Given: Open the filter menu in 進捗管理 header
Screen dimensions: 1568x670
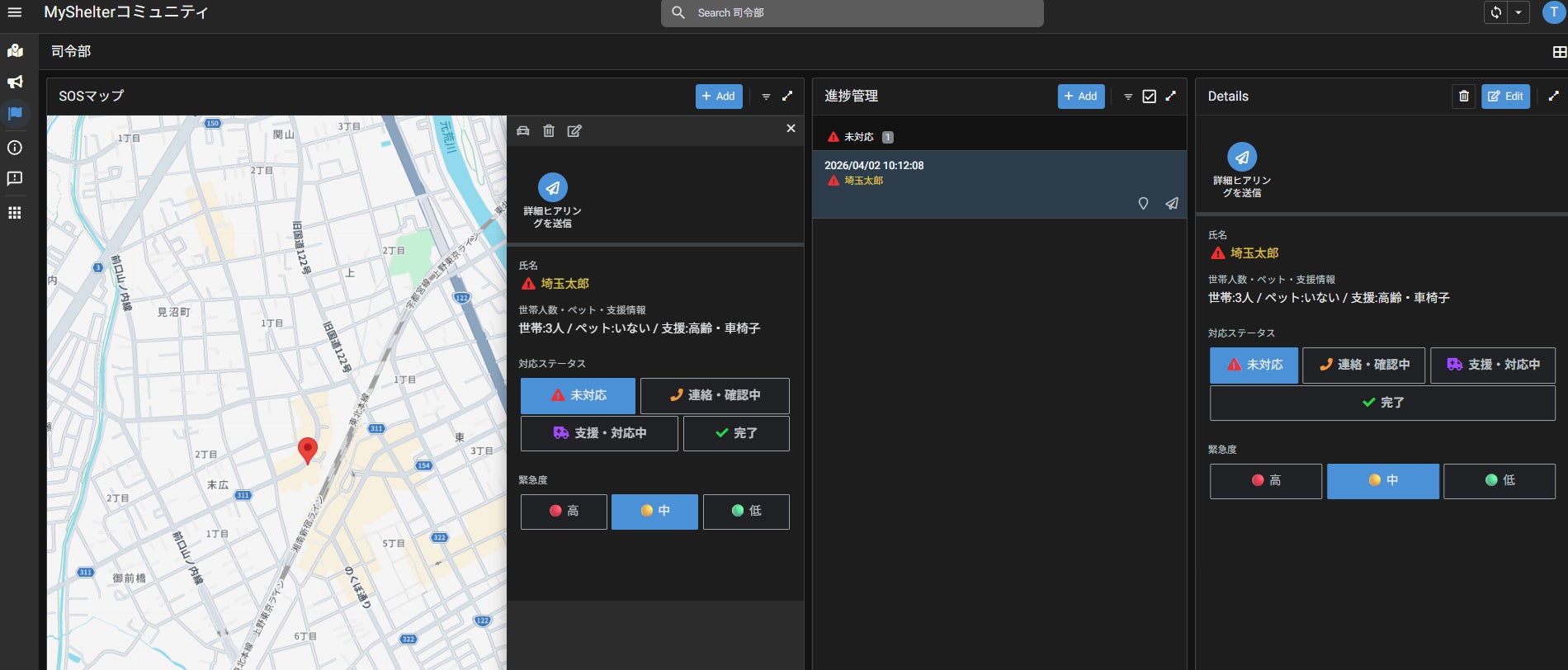Looking at the screenshot, I should tap(1128, 97).
